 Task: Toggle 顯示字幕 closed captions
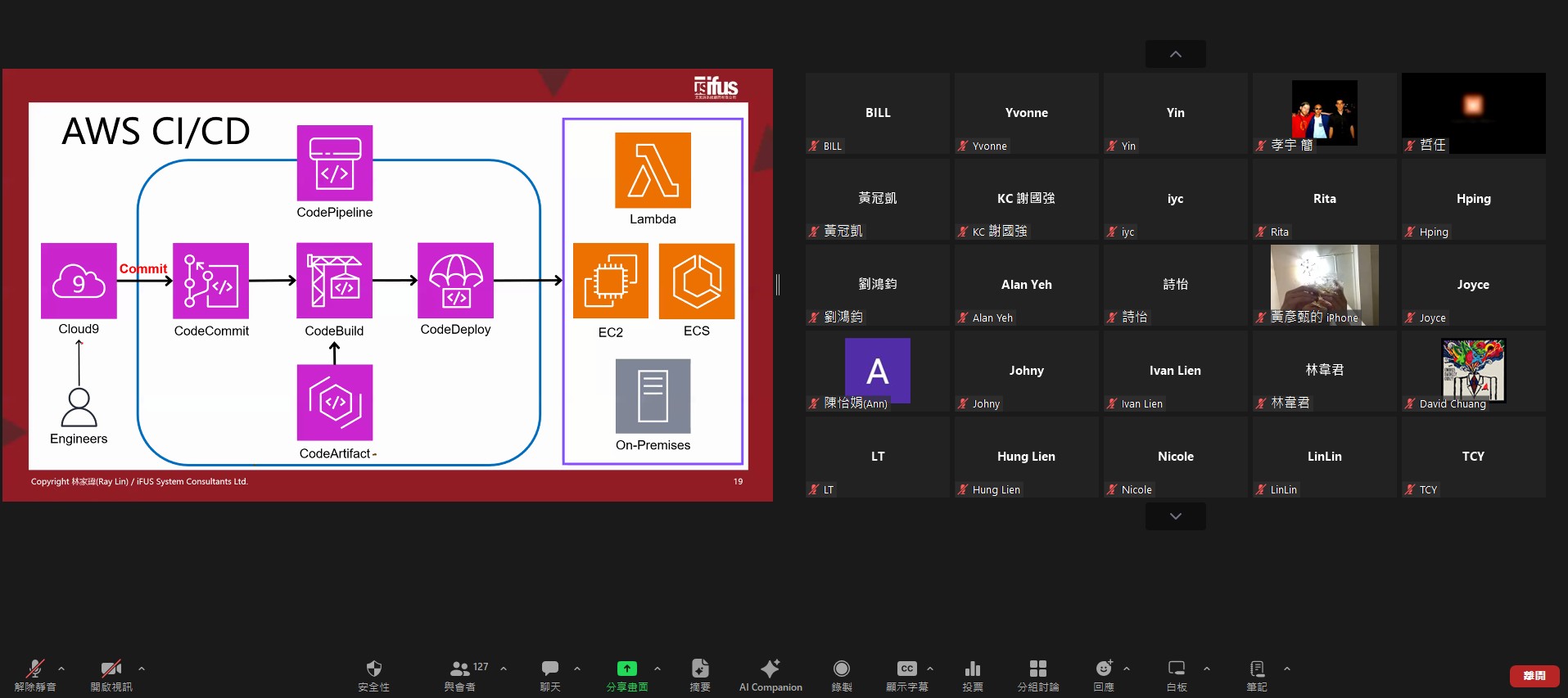tap(906, 675)
